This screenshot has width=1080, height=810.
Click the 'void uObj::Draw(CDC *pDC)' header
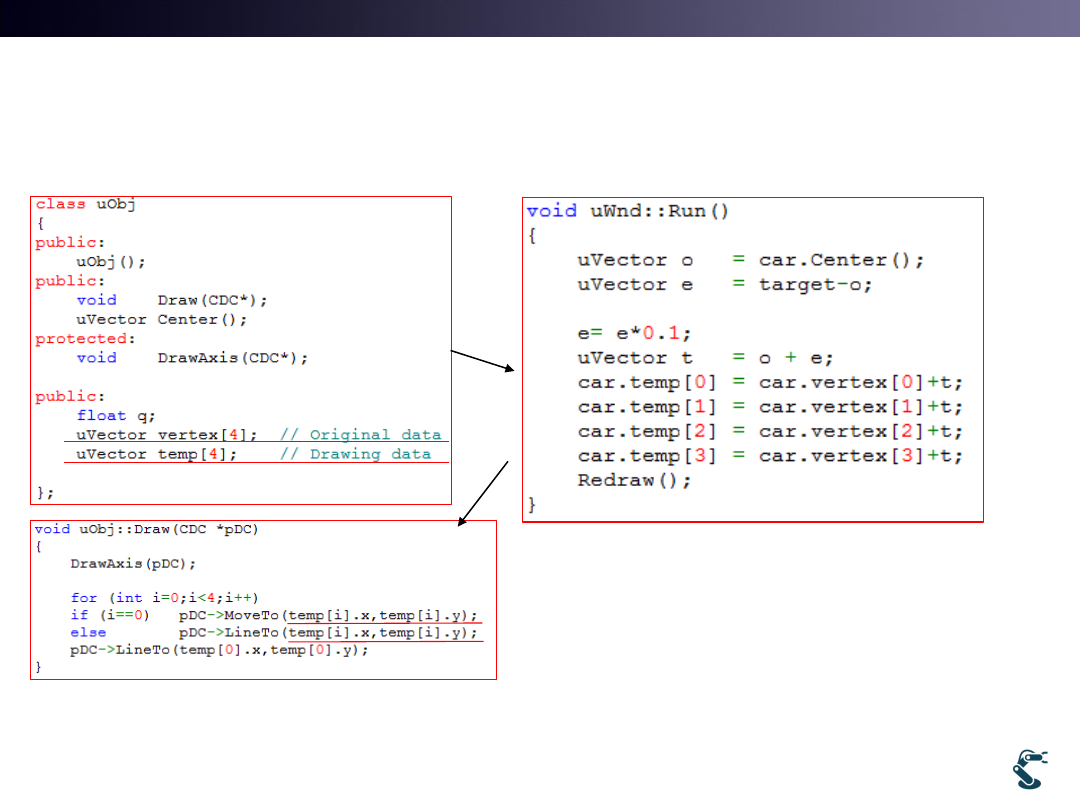(x=146, y=529)
